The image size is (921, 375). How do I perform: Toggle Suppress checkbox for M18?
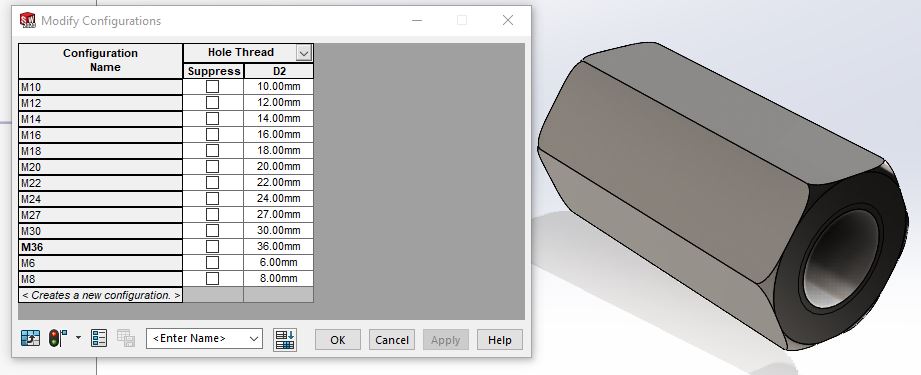pyautogui.click(x=213, y=150)
